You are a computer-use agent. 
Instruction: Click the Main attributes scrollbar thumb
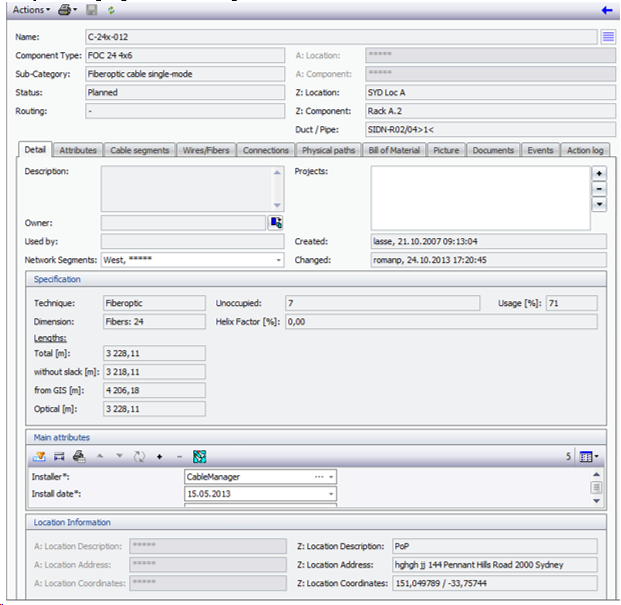(x=596, y=487)
